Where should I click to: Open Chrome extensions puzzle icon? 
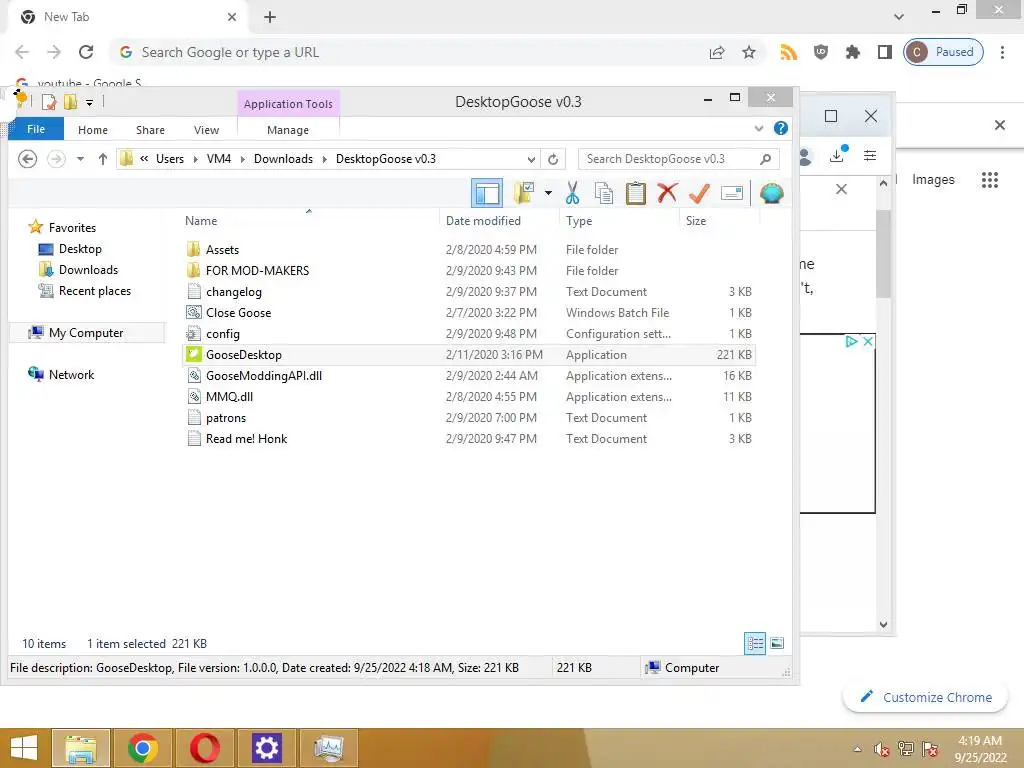(852, 52)
